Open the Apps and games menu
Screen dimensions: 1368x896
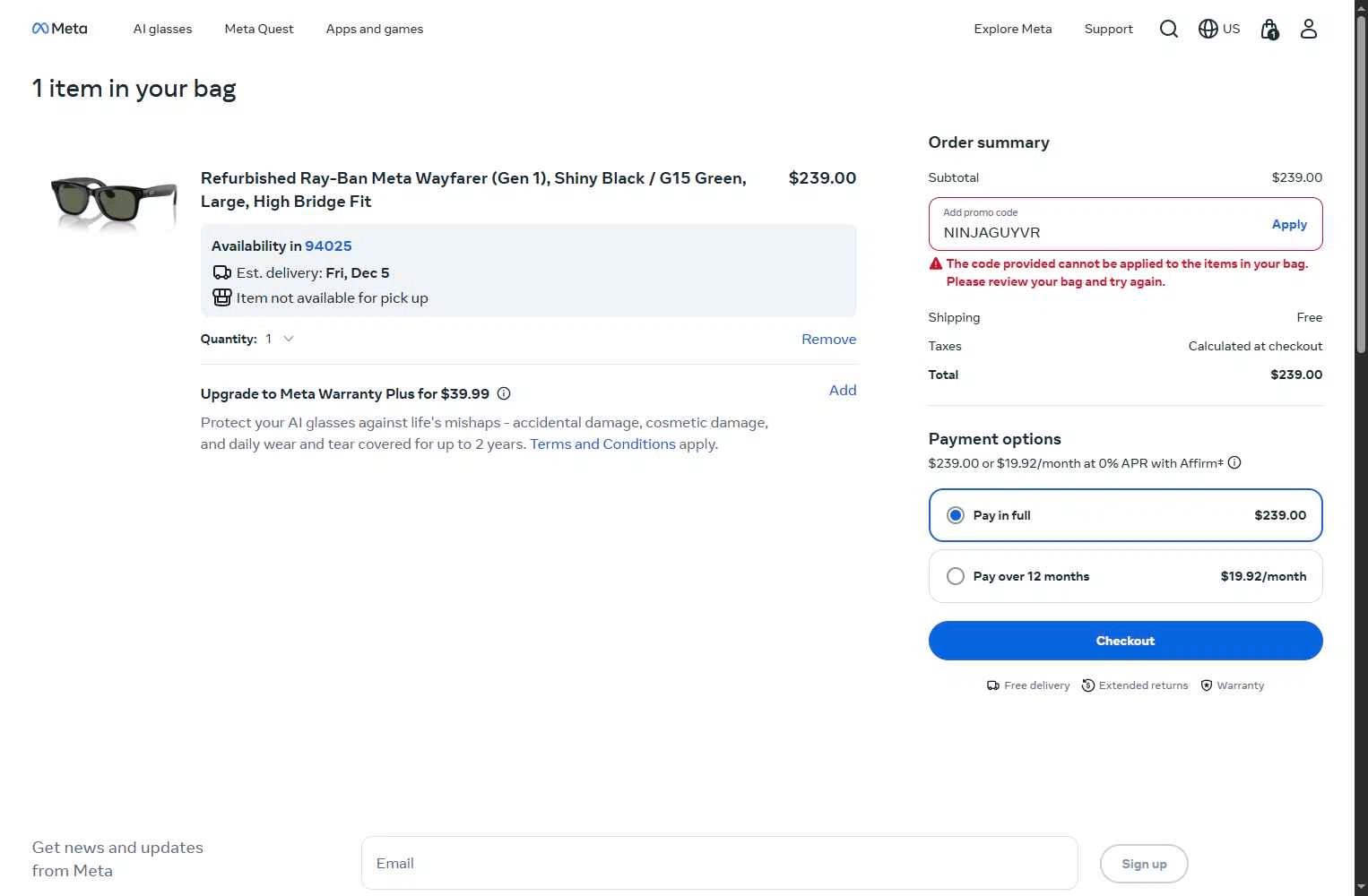coord(375,29)
